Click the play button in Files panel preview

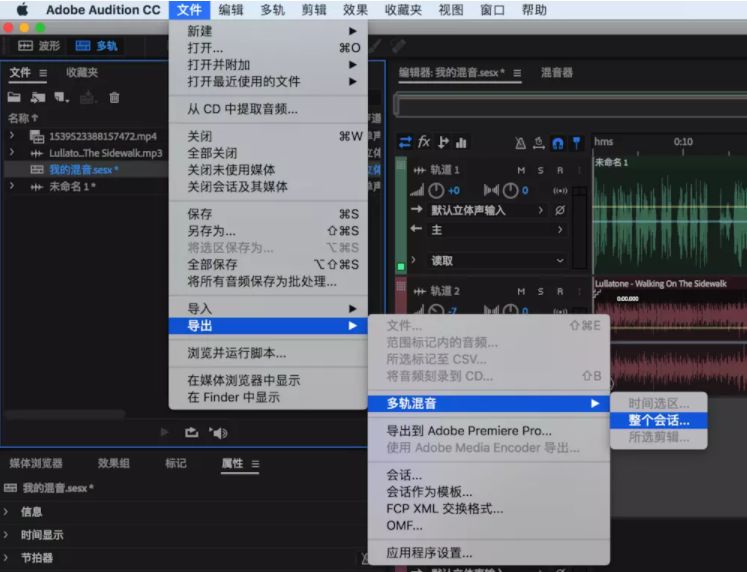(164, 432)
